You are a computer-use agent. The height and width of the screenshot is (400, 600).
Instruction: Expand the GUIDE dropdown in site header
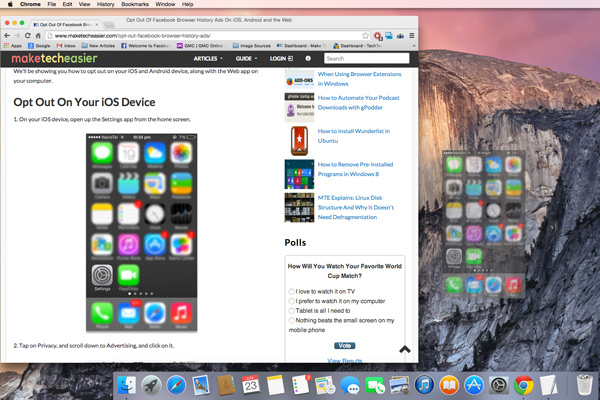coord(246,59)
